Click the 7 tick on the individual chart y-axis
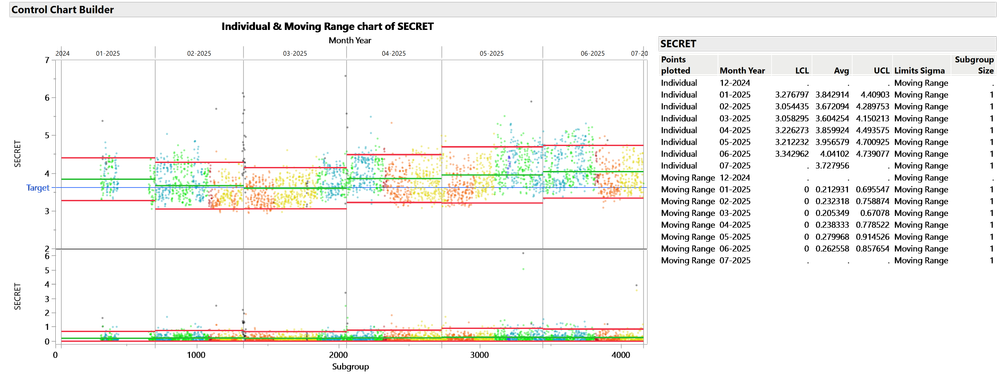 [47, 61]
